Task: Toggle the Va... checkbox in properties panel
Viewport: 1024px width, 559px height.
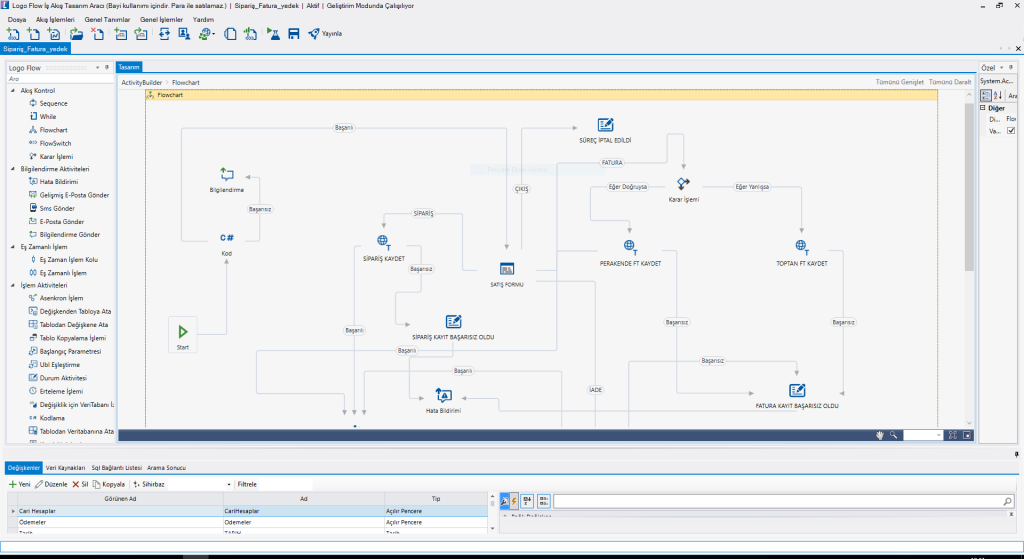Action: (1011, 131)
